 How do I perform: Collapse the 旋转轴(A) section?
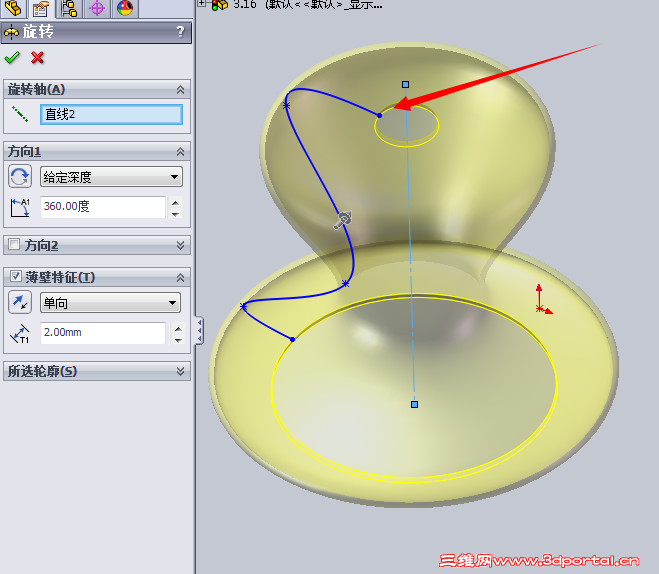tap(180, 90)
